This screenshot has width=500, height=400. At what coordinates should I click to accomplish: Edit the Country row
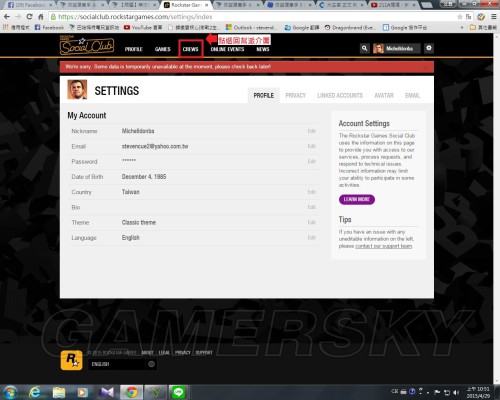(x=311, y=192)
